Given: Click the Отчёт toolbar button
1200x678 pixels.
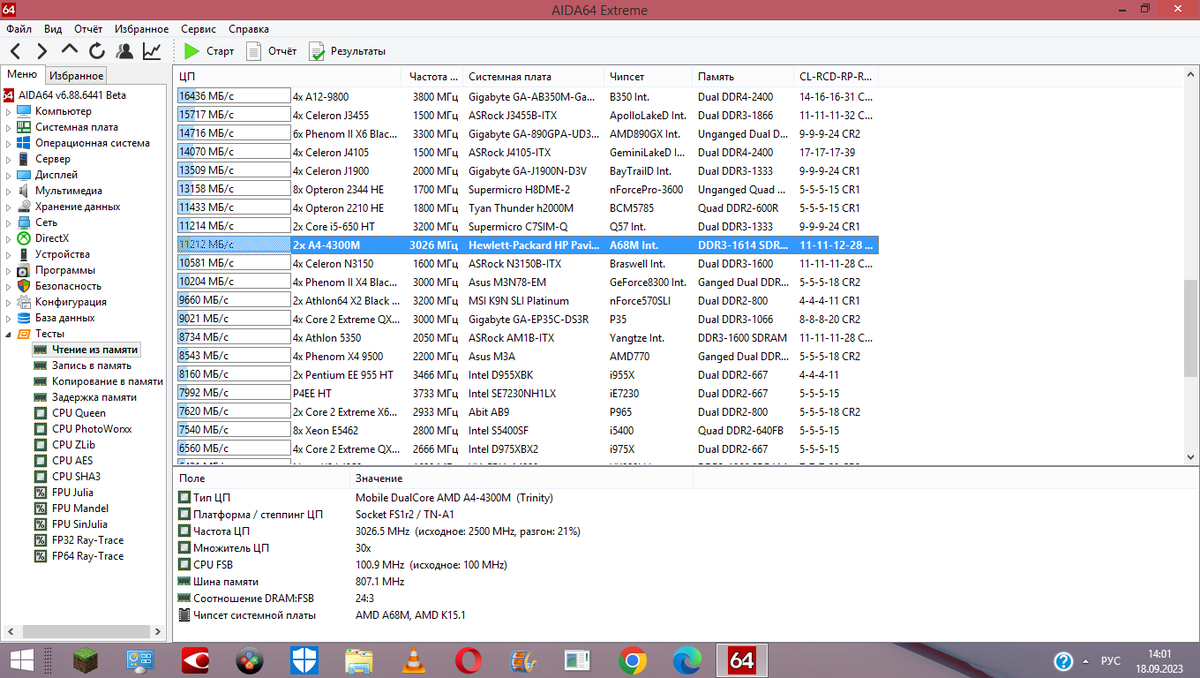Looking at the screenshot, I should tap(272, 51).
